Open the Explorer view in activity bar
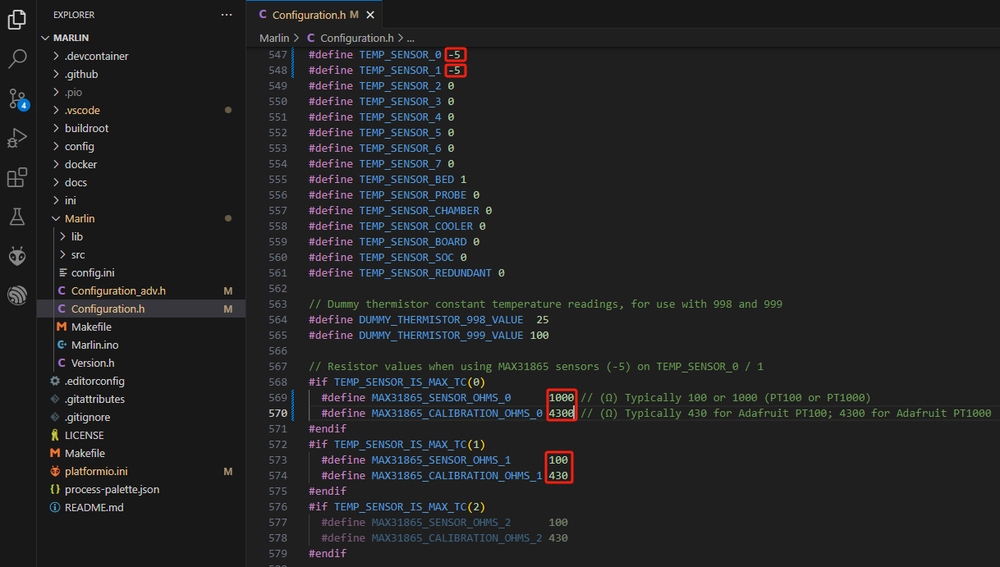The image size is (1000, 567). tap(17, 19)
